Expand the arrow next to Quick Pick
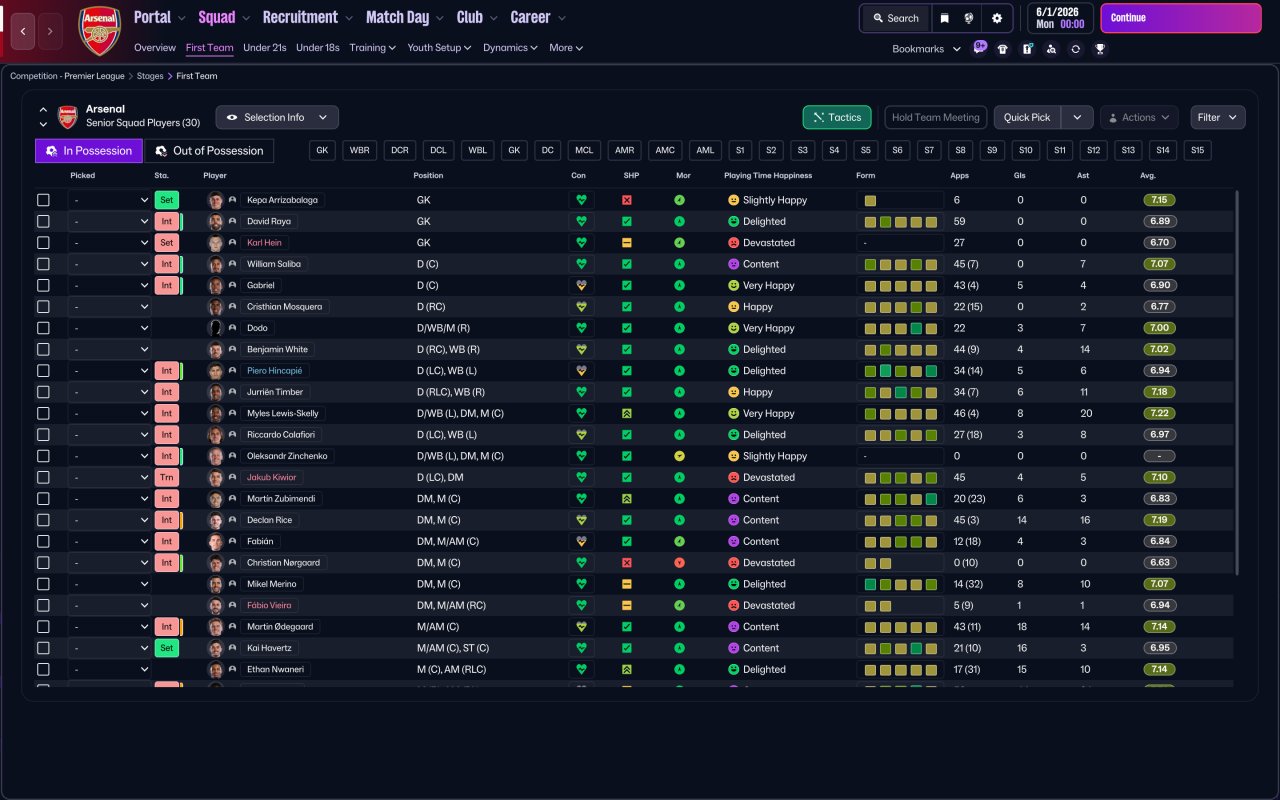The image size is (1280, 800). [1077, 117]
